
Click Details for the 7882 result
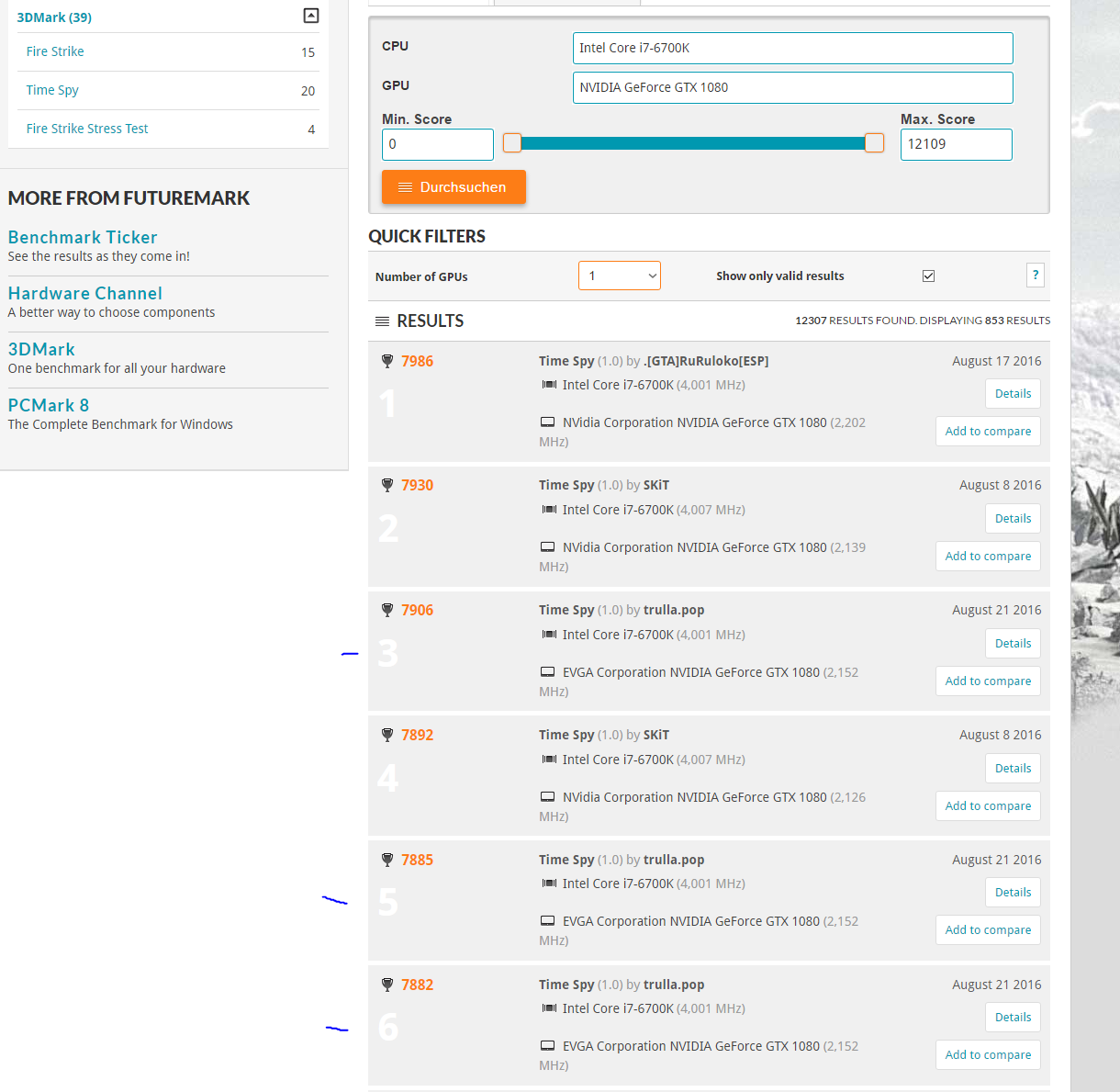(1013, 1017)
